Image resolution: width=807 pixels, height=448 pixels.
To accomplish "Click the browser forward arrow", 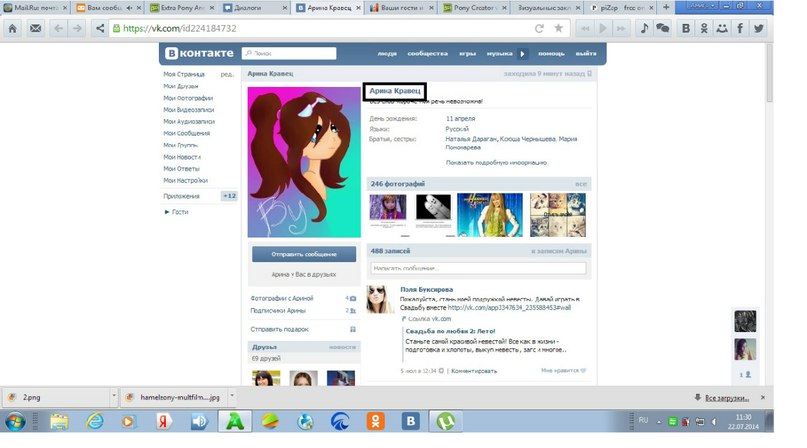I will 77,29.
